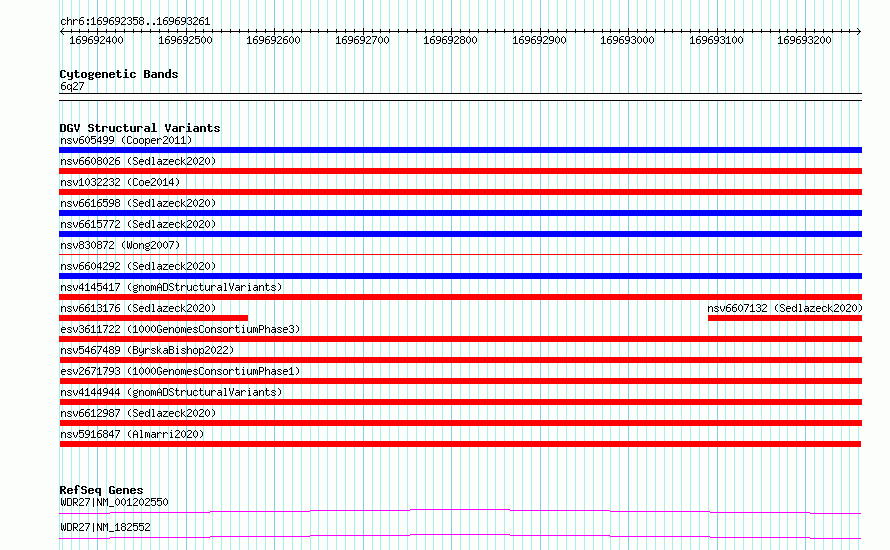This screenshot has width=890, height=550.
Task: Select the blue bar under nsv605499
Action: click(x=460, y=150)
